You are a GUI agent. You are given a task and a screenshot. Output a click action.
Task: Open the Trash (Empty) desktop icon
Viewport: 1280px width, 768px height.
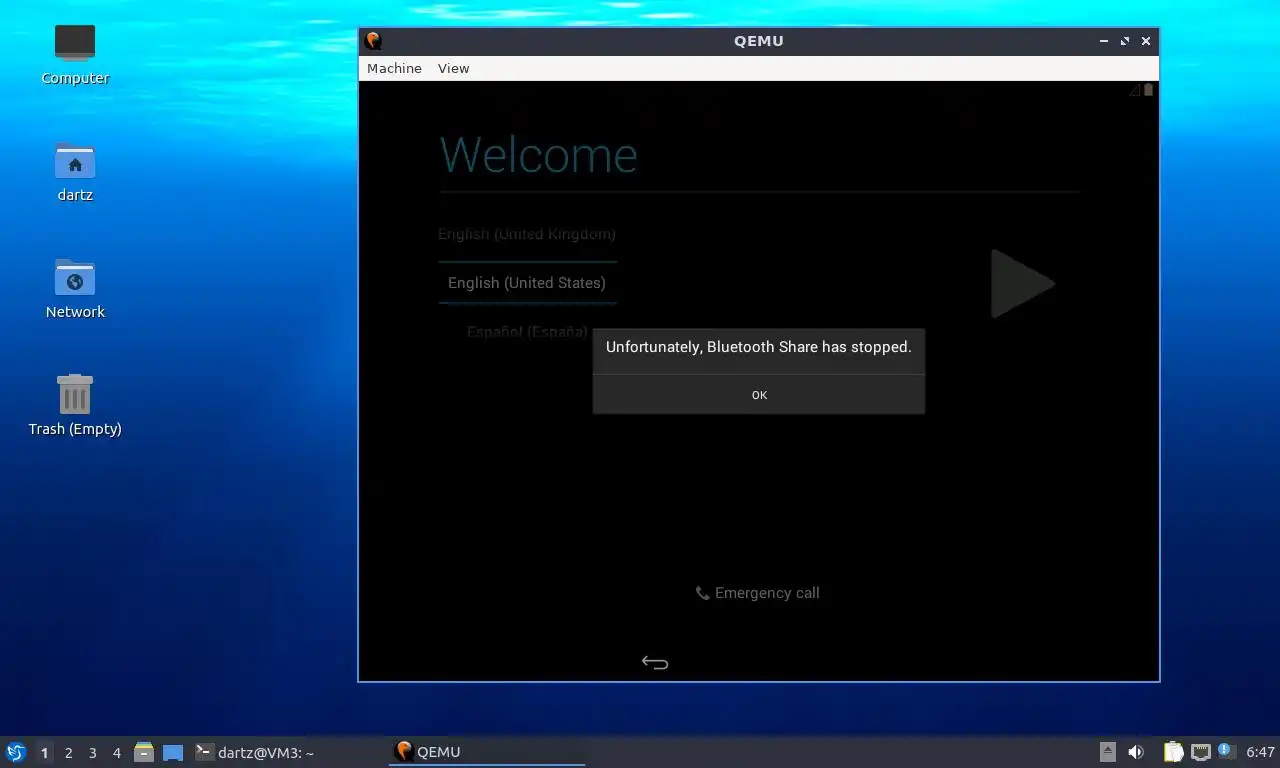(75, 405)
